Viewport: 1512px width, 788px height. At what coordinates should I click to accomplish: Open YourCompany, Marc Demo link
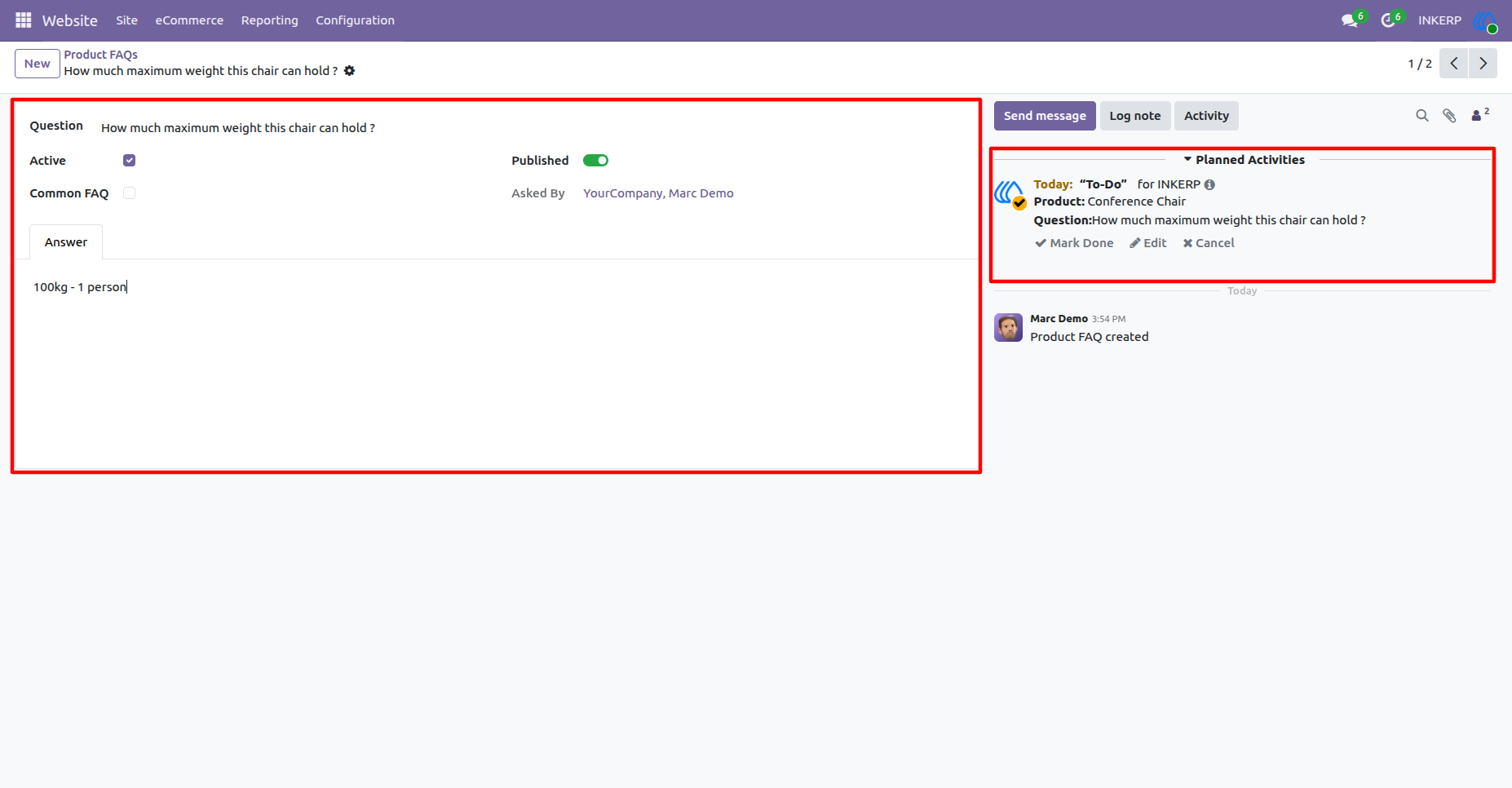(658, 193)
